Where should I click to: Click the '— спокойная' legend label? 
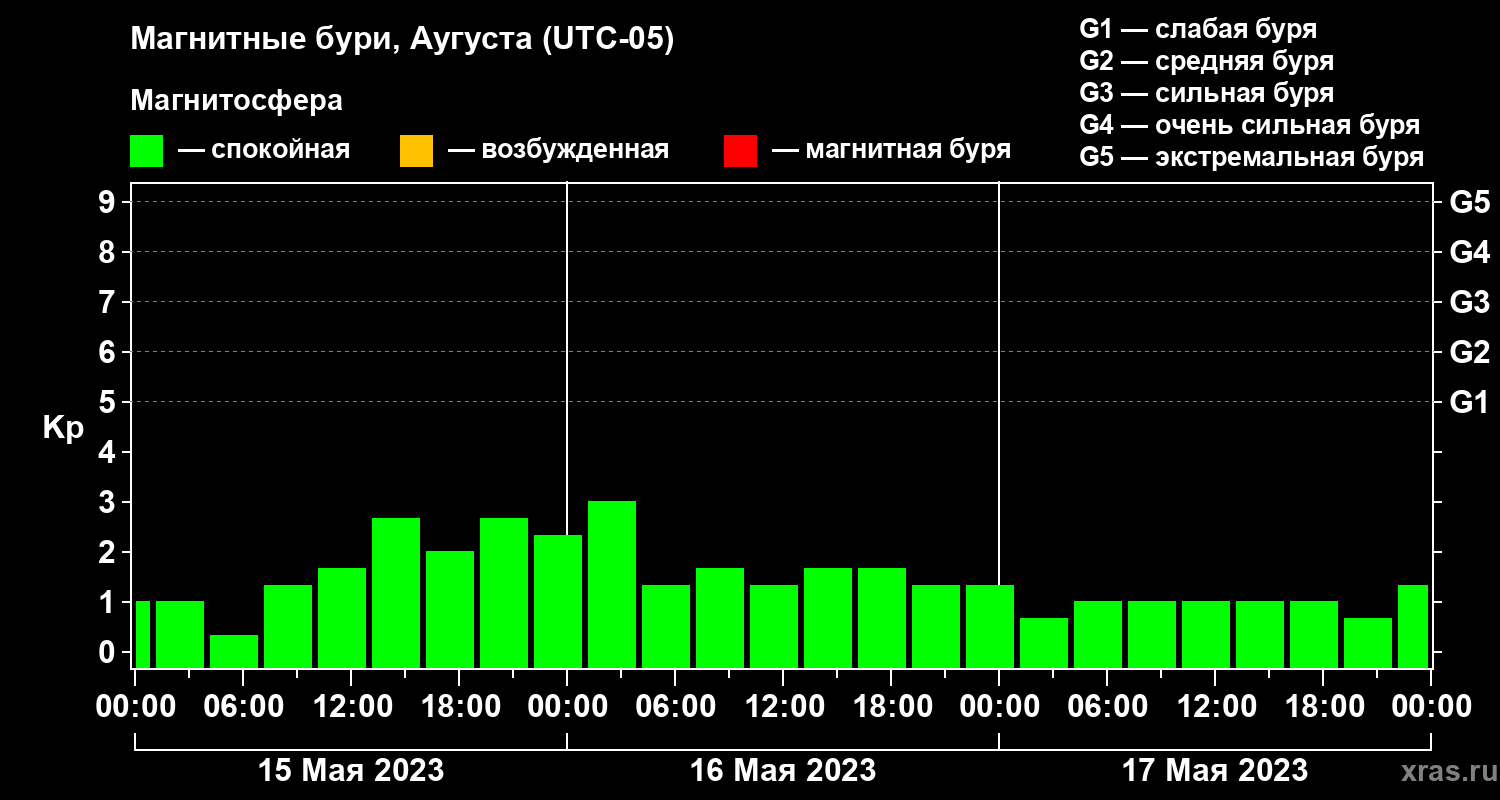pyautogui.click(x=264, y=151)
